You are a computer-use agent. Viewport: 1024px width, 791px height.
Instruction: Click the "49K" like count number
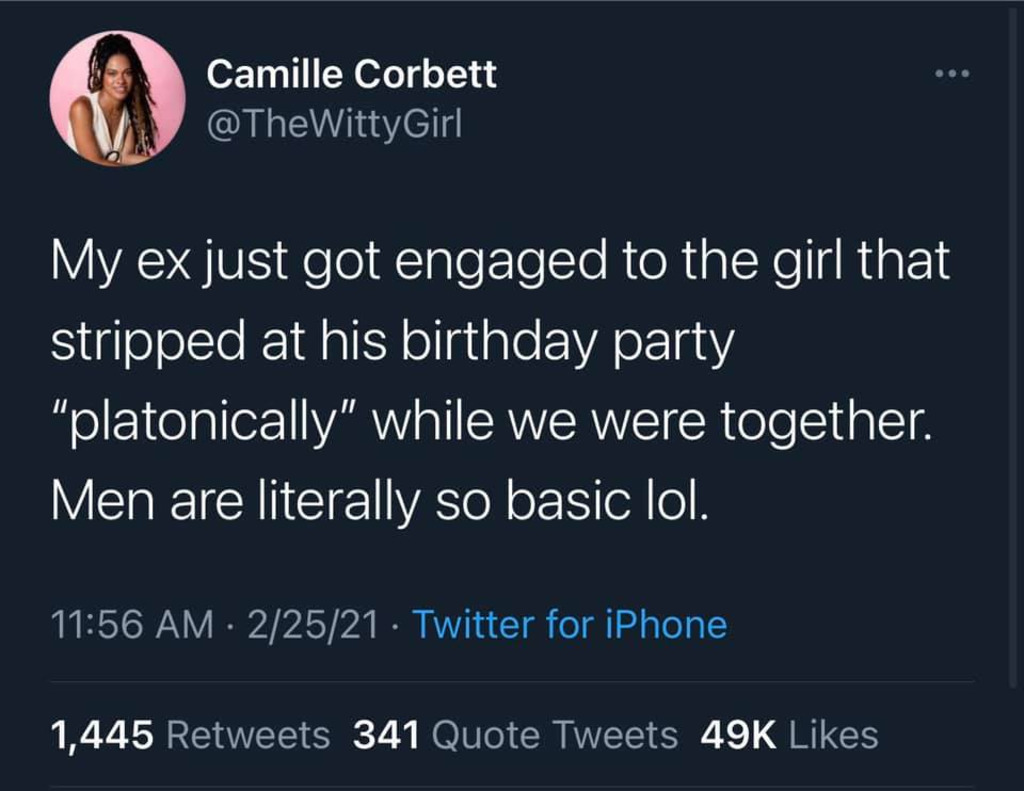coord(739,735)
